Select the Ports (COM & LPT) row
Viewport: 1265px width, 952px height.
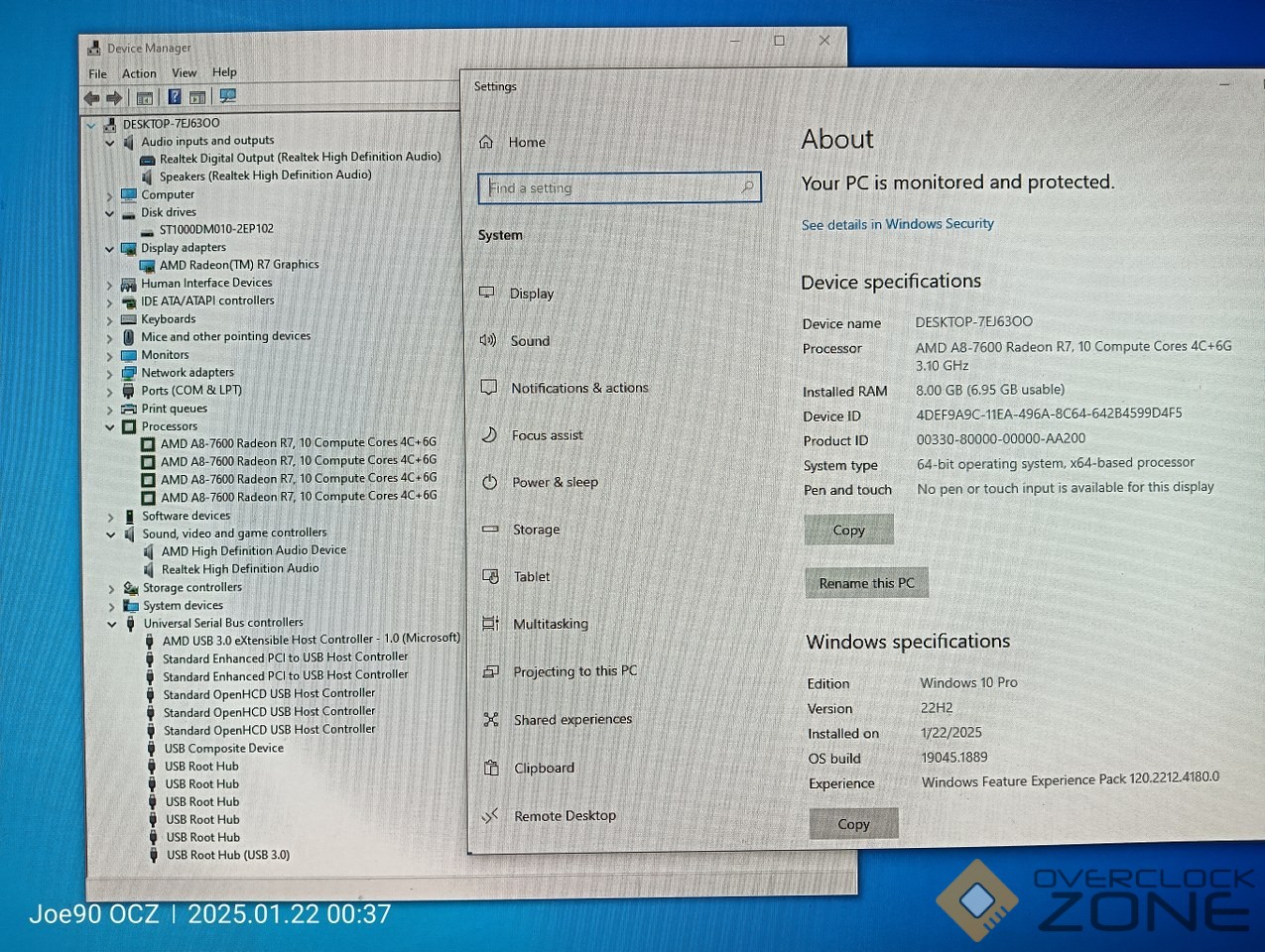coord(182,391)
